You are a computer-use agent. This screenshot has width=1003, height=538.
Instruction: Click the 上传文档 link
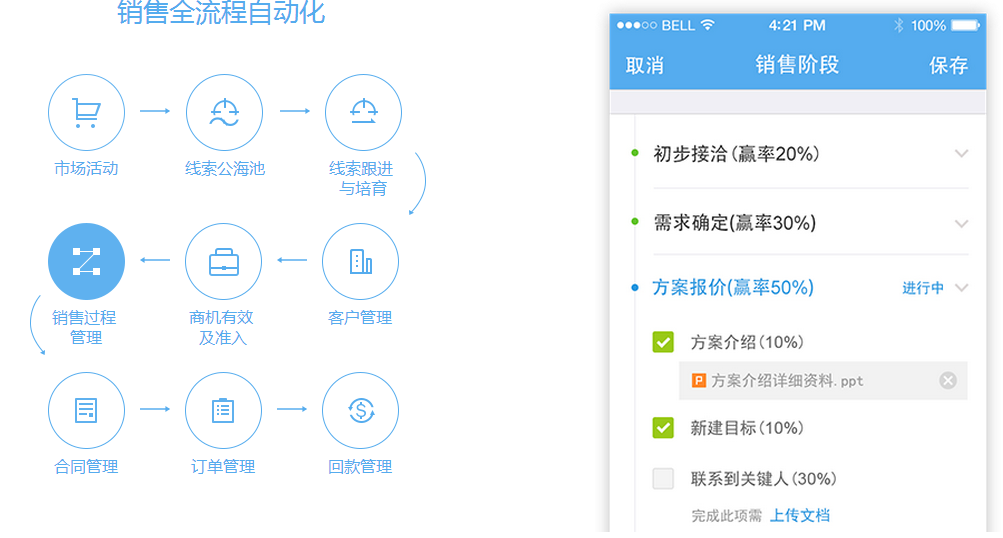tap(799, 516)
